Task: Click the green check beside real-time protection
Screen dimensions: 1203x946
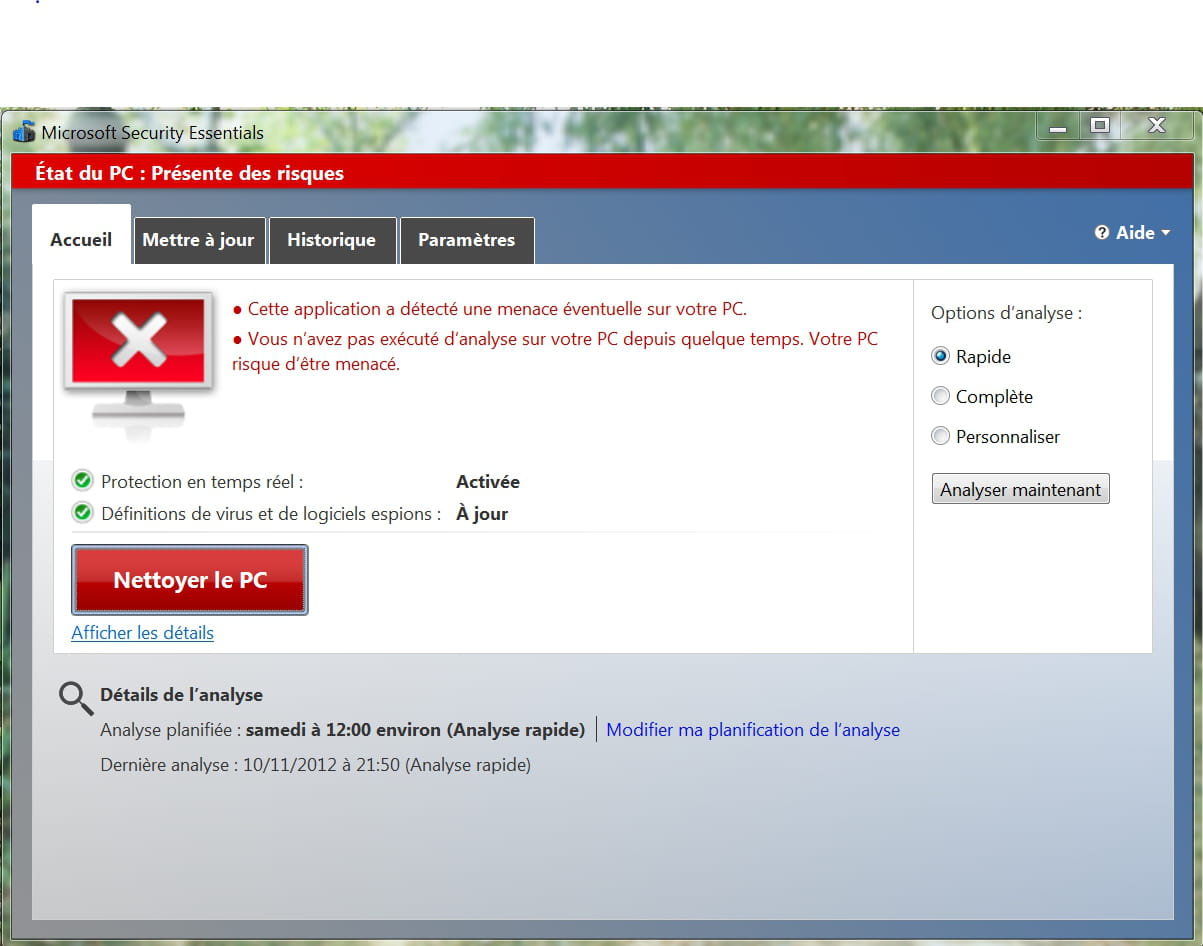Action: [83, 481]
